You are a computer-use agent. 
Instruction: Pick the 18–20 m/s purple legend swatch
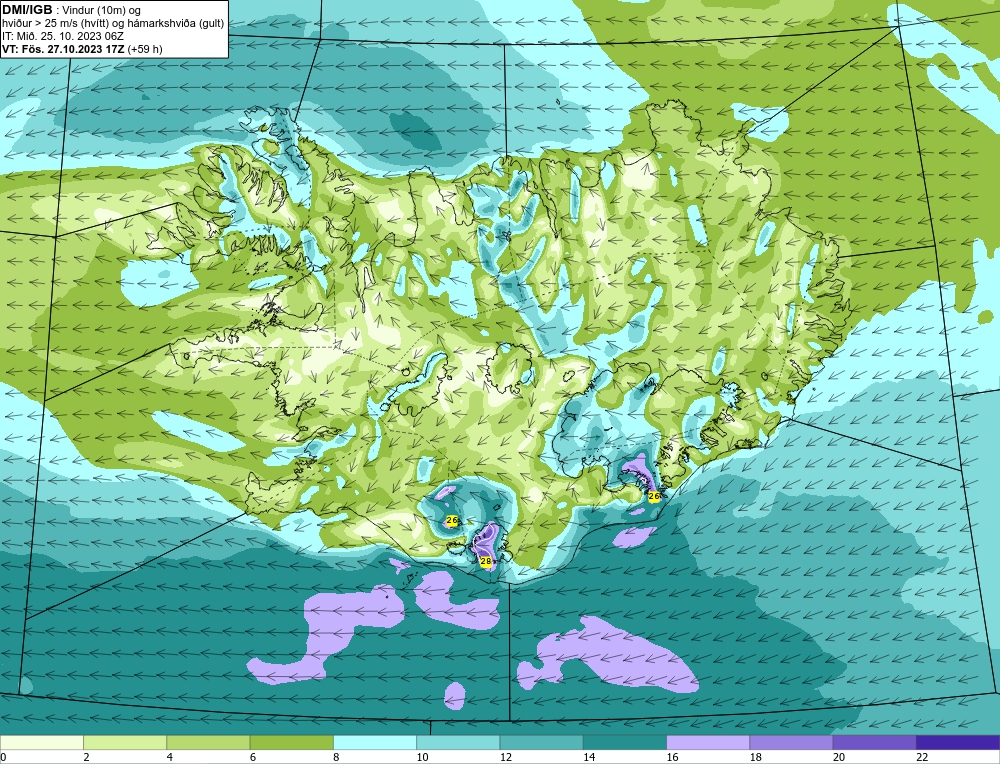[x=791, y=742]
